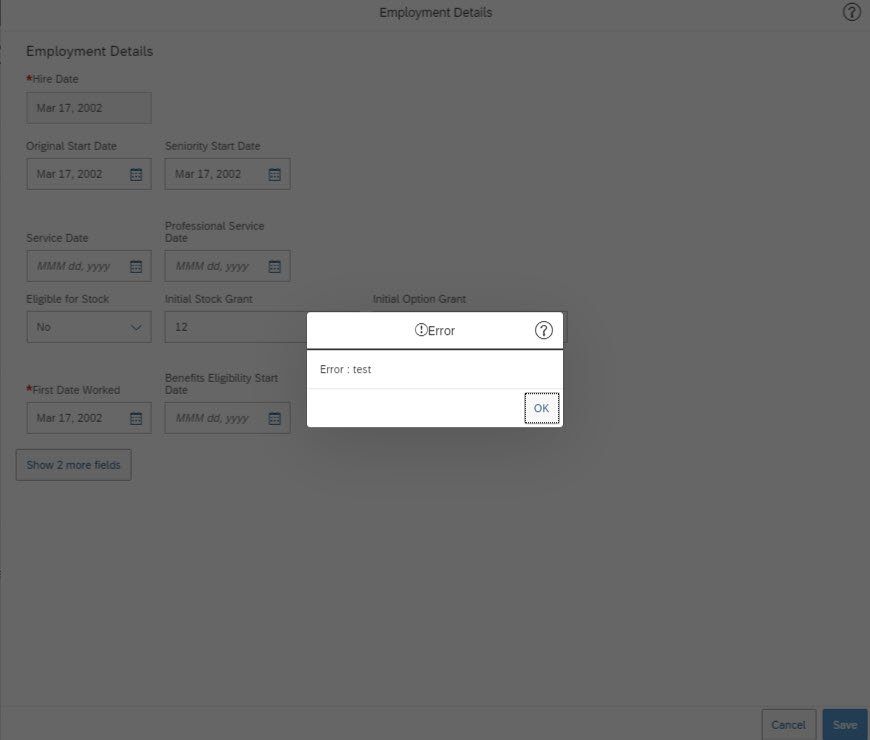Open calendar picker for First Date Worked

pyautogui.click(x=136, y=418)
